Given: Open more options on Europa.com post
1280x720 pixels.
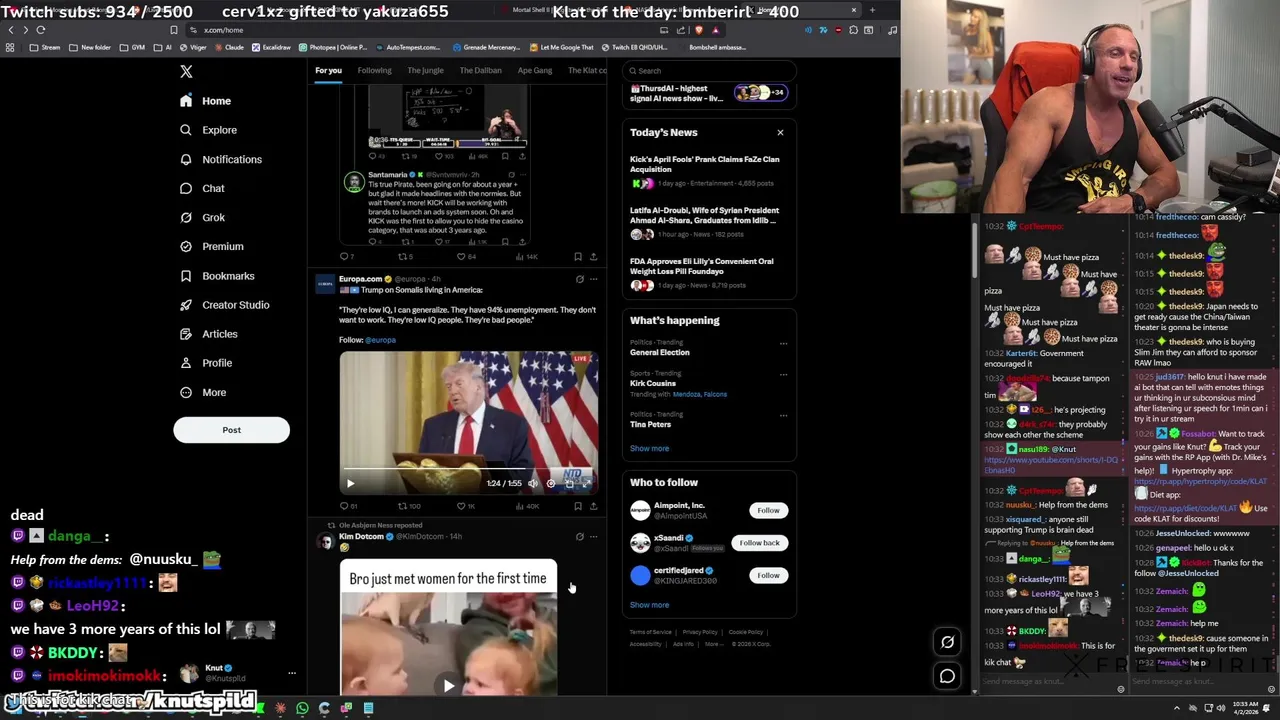Looking at the screenshot, I should (593, 279).
